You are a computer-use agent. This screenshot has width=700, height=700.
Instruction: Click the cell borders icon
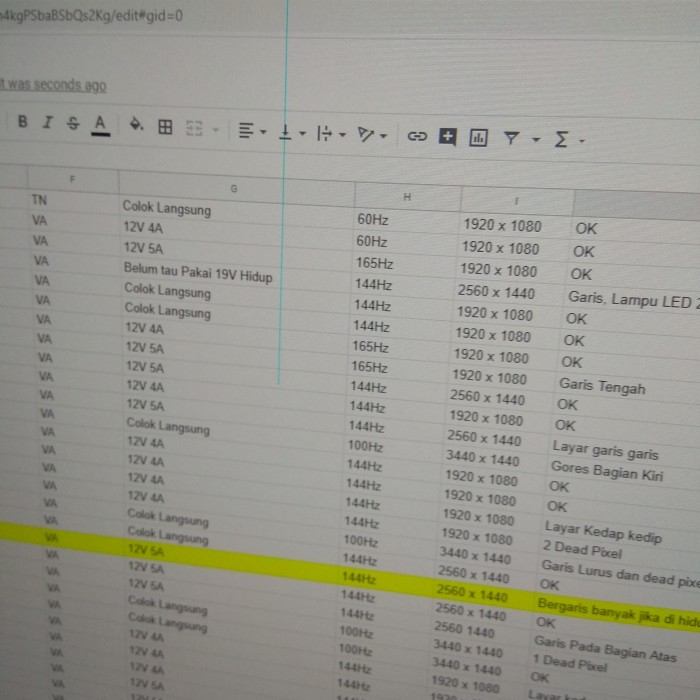coord(166,127)
